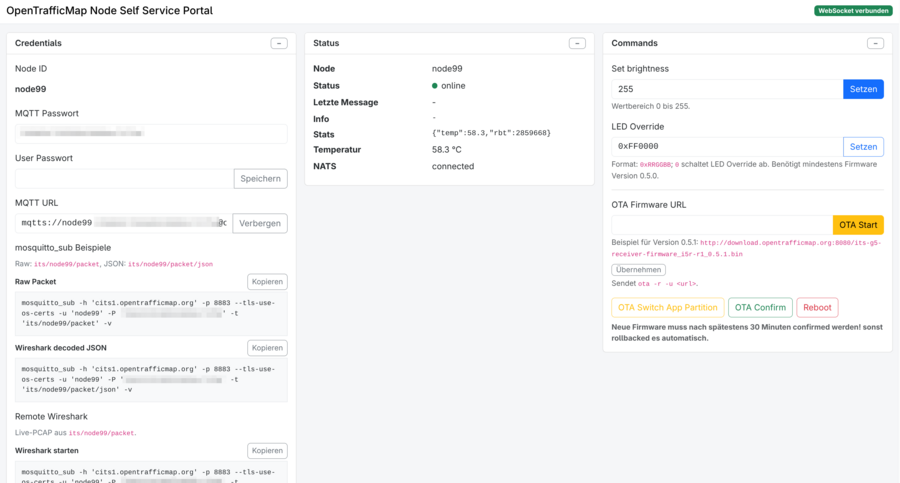Focus the LED Override input field
Viewport: 900px width, 483px height.
(x=727, y=147)
